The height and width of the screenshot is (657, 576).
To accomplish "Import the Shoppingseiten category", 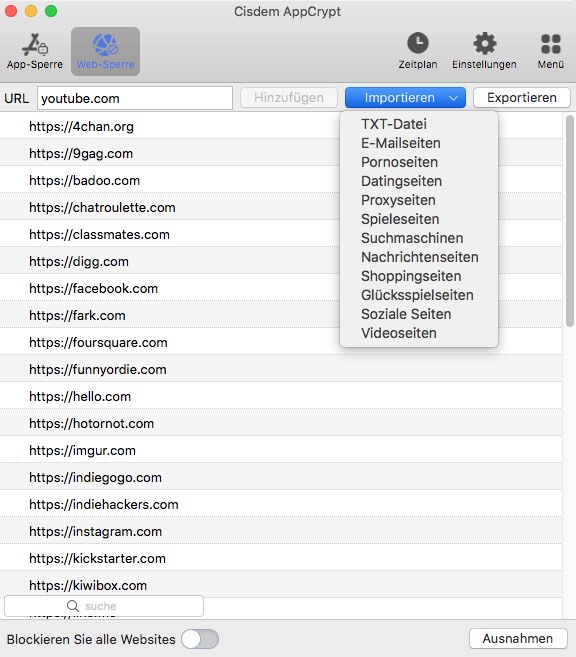I will point(419,276).
